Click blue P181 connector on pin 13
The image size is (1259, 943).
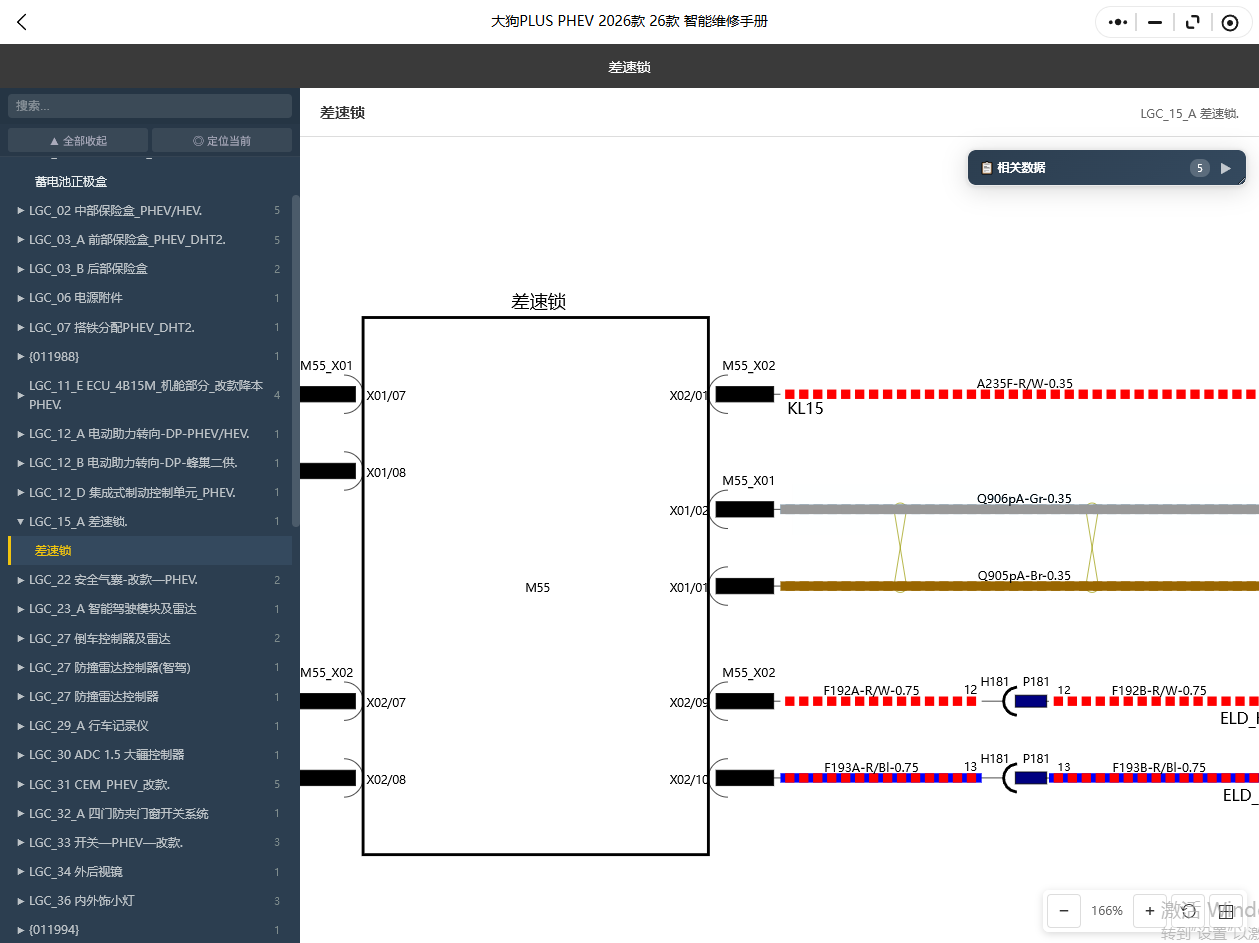tap(1031, 778)
